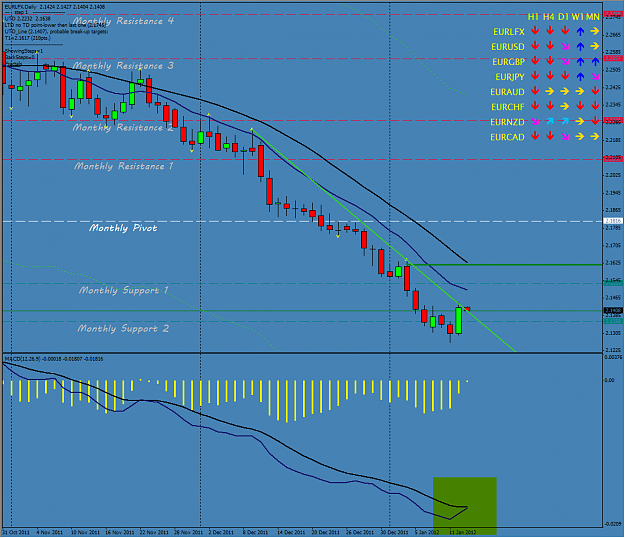The height and width of the screenshot is (538, 625).
Task: Click the EURCHF W1 red down arrow
Action: coord(580,106)
